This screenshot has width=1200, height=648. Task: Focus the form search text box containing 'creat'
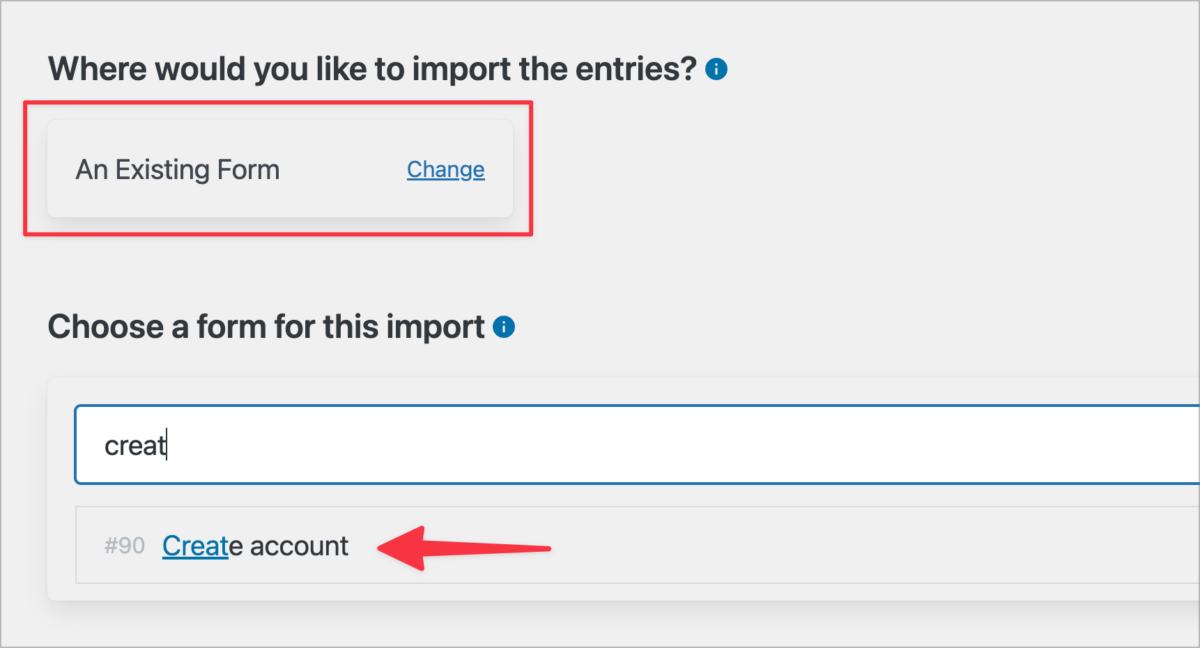coord(400,445)
